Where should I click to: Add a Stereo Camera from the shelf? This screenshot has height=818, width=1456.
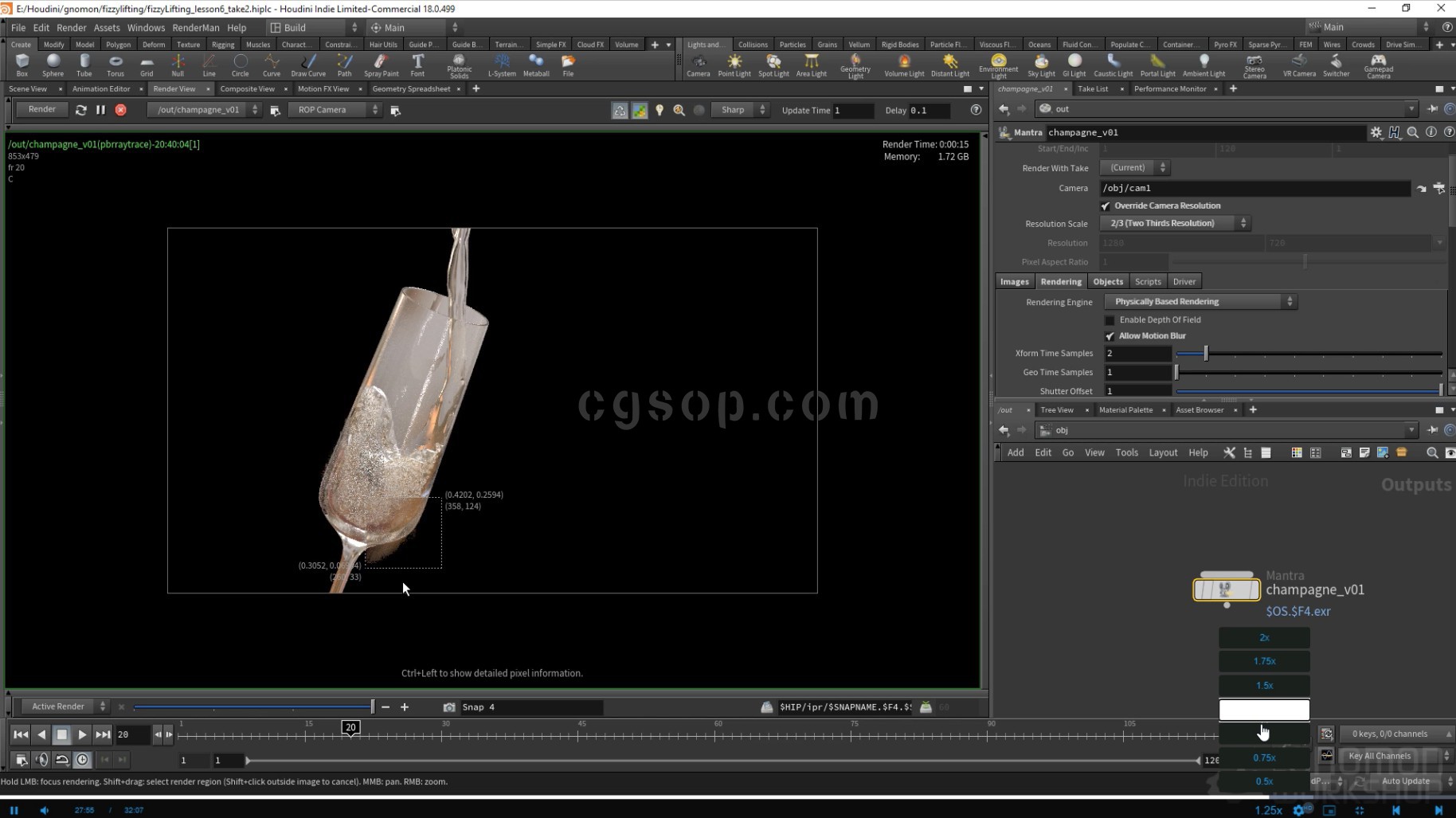coord(1254,66)
